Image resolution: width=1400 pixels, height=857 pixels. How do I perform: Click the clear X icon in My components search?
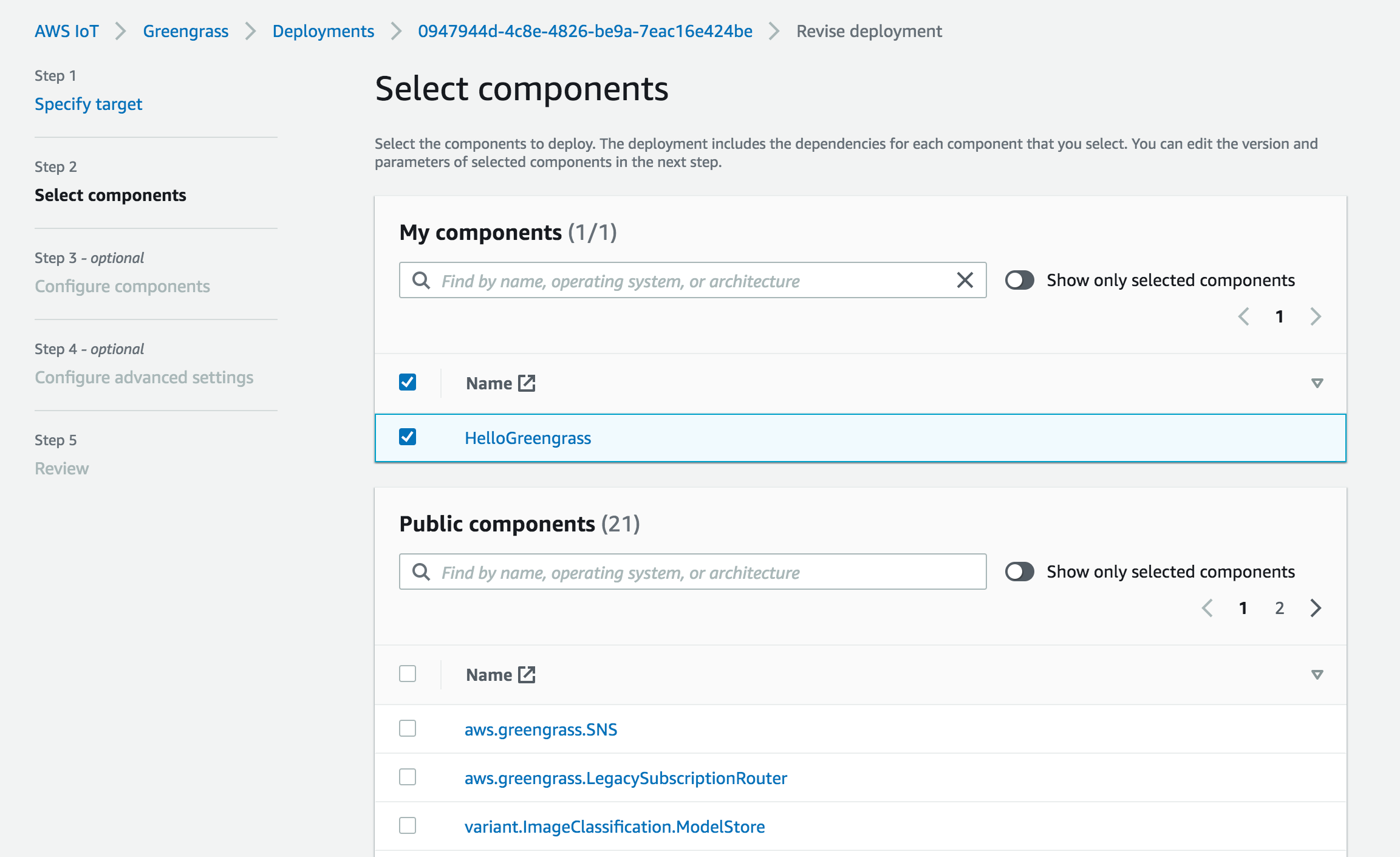(965, 280)
